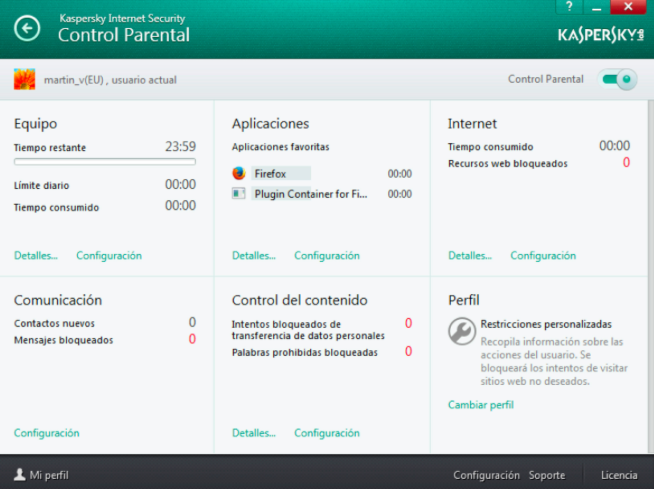Viewport: 654px width, 489px height.
Task: Click the Plugin Container application icon
Action: (x=239, y=194)
